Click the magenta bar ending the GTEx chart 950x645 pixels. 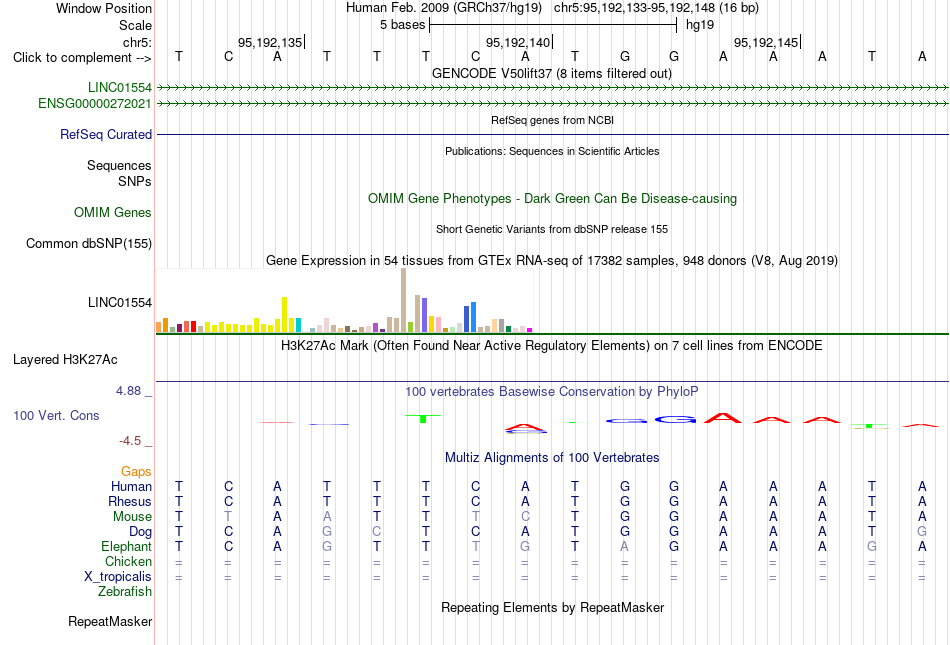pos(530,330)
